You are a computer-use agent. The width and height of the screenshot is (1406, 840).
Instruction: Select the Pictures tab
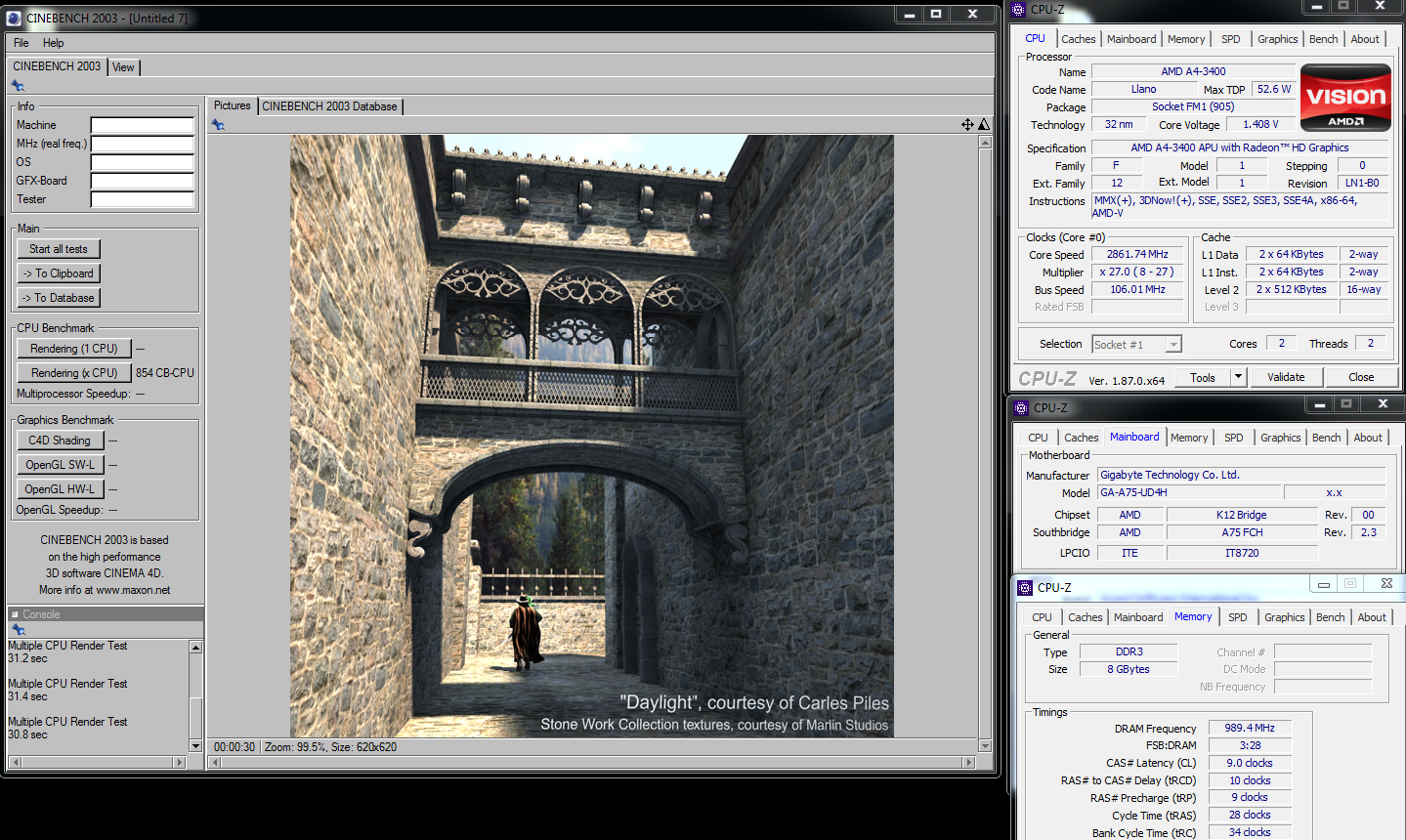click(233, 105)
